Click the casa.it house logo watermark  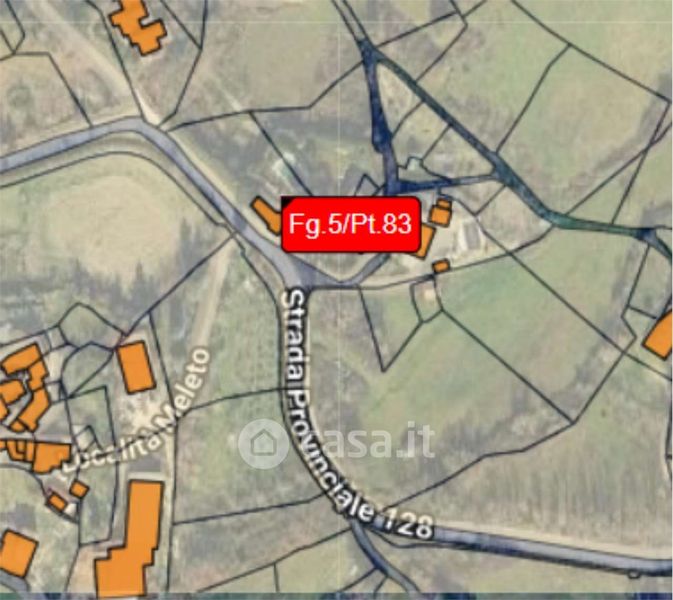click(263, 443)
